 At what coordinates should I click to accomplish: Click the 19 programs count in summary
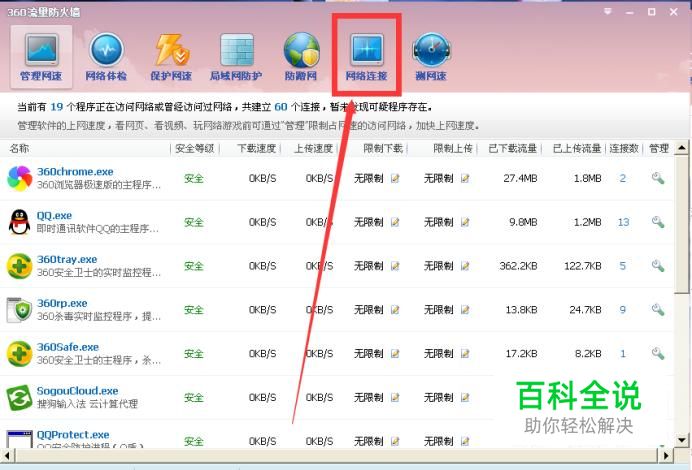pos(56,107)
